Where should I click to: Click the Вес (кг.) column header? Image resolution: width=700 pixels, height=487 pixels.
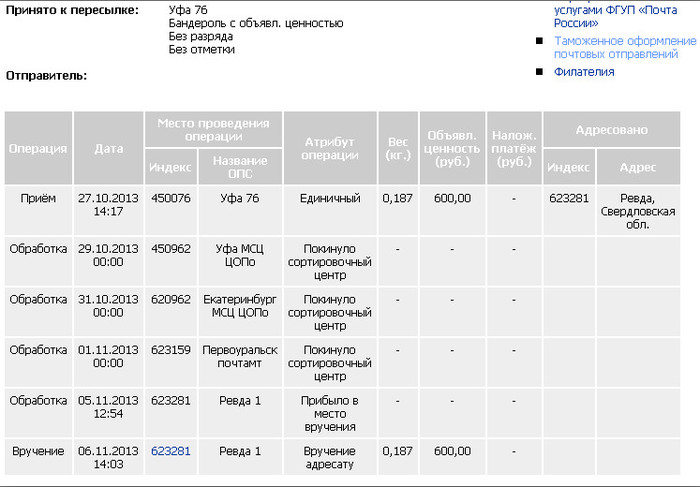pyautogui.click(x=397, y=148)
